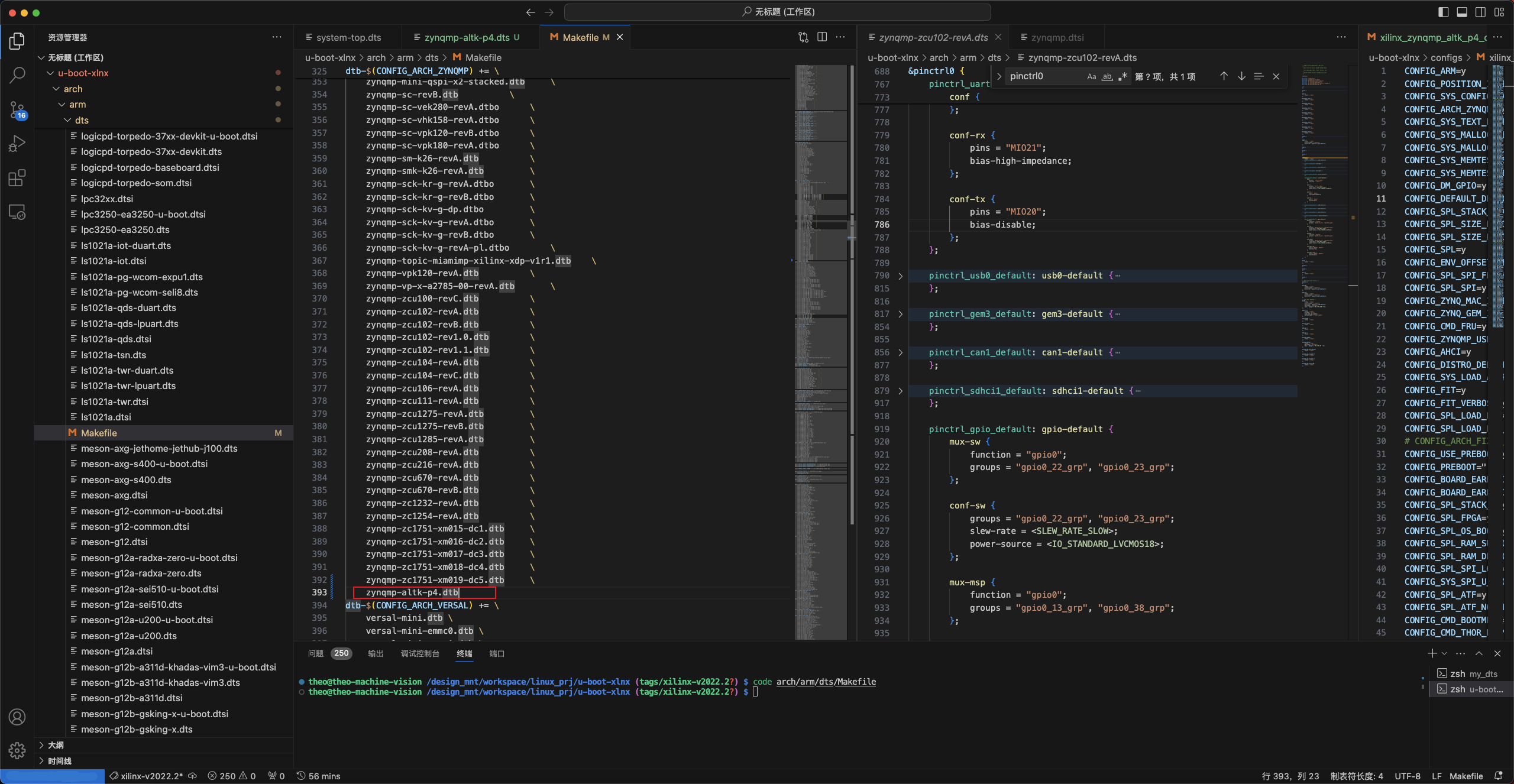Image resolution: width=1514 pixels, height=784 pixels.
Task: Click xilinx-v2022.2 branch in status bar
Action: pyautogui.click(x=151, y=776)
